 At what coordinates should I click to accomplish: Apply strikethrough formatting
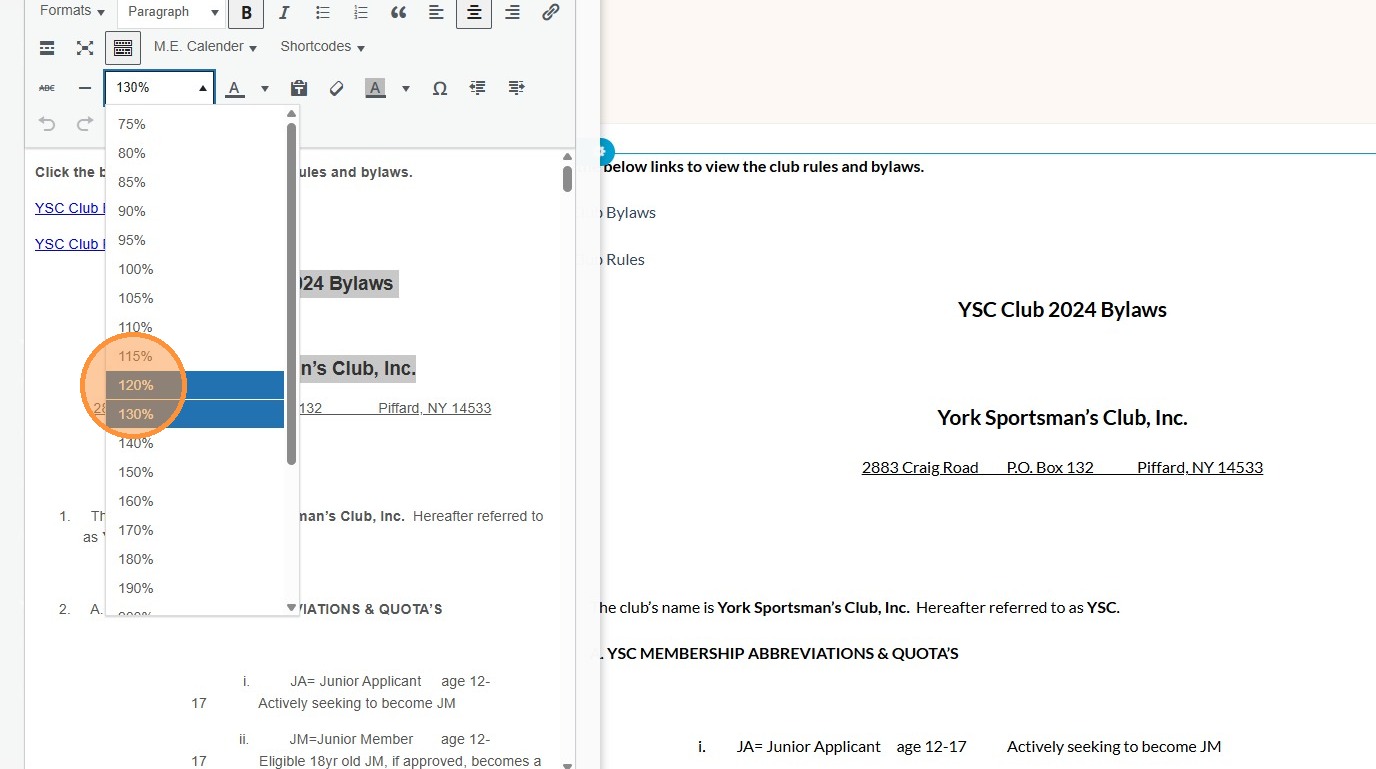tap(47, 88)
